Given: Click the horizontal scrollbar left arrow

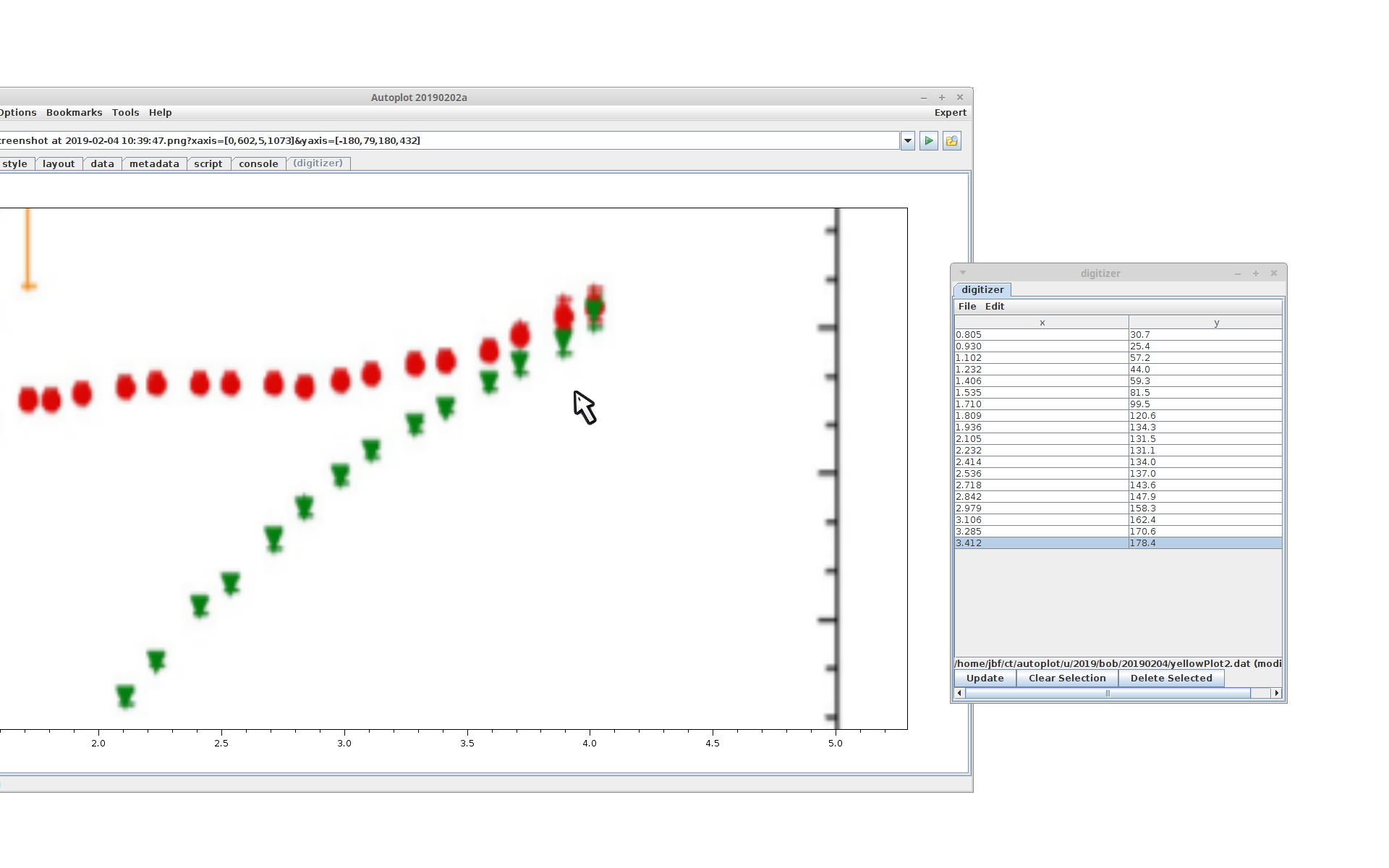Looking at the screenshot, I should click(x=960, y=693).
